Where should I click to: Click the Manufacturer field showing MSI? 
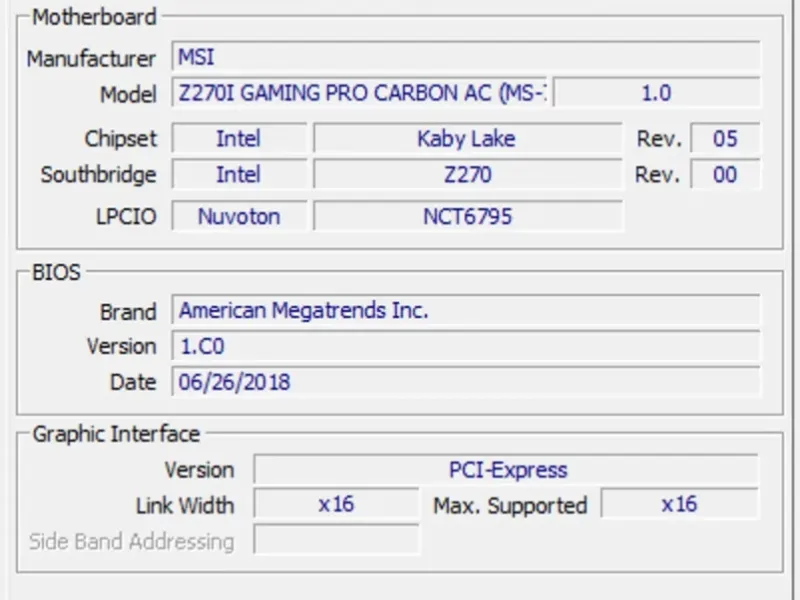tap(465, 57)
